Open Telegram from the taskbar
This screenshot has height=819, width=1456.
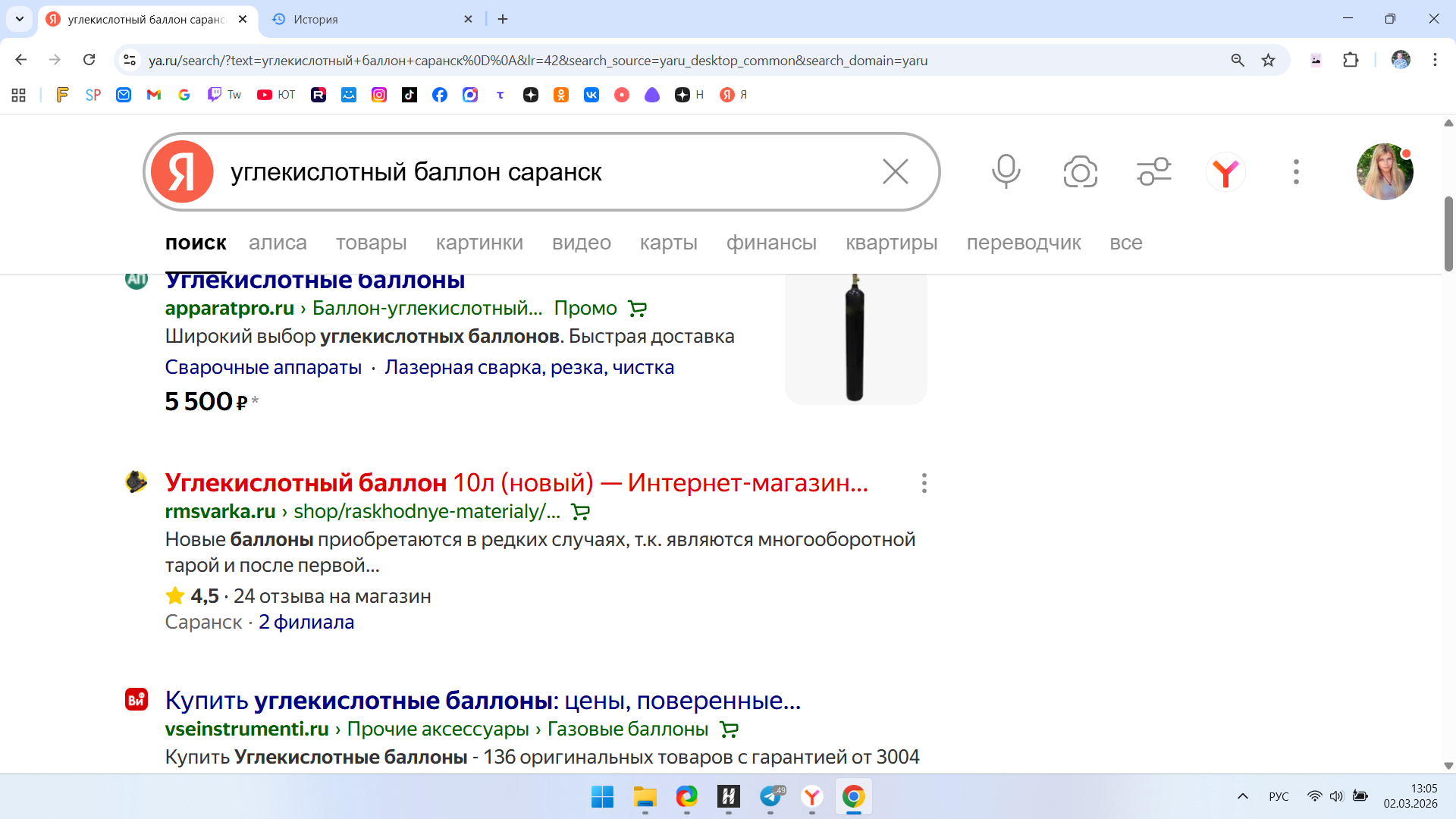pyautogui.click(x=770, y=796)
